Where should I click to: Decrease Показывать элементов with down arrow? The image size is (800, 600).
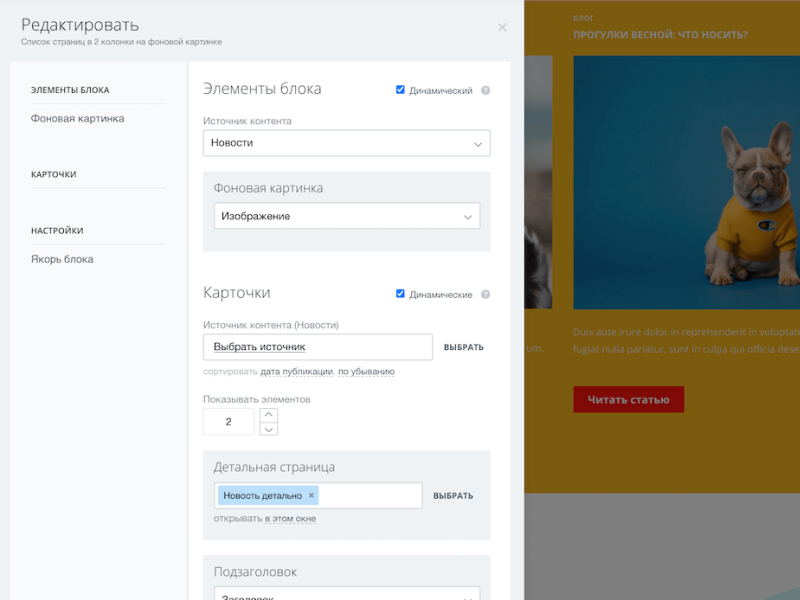(269, 429)
